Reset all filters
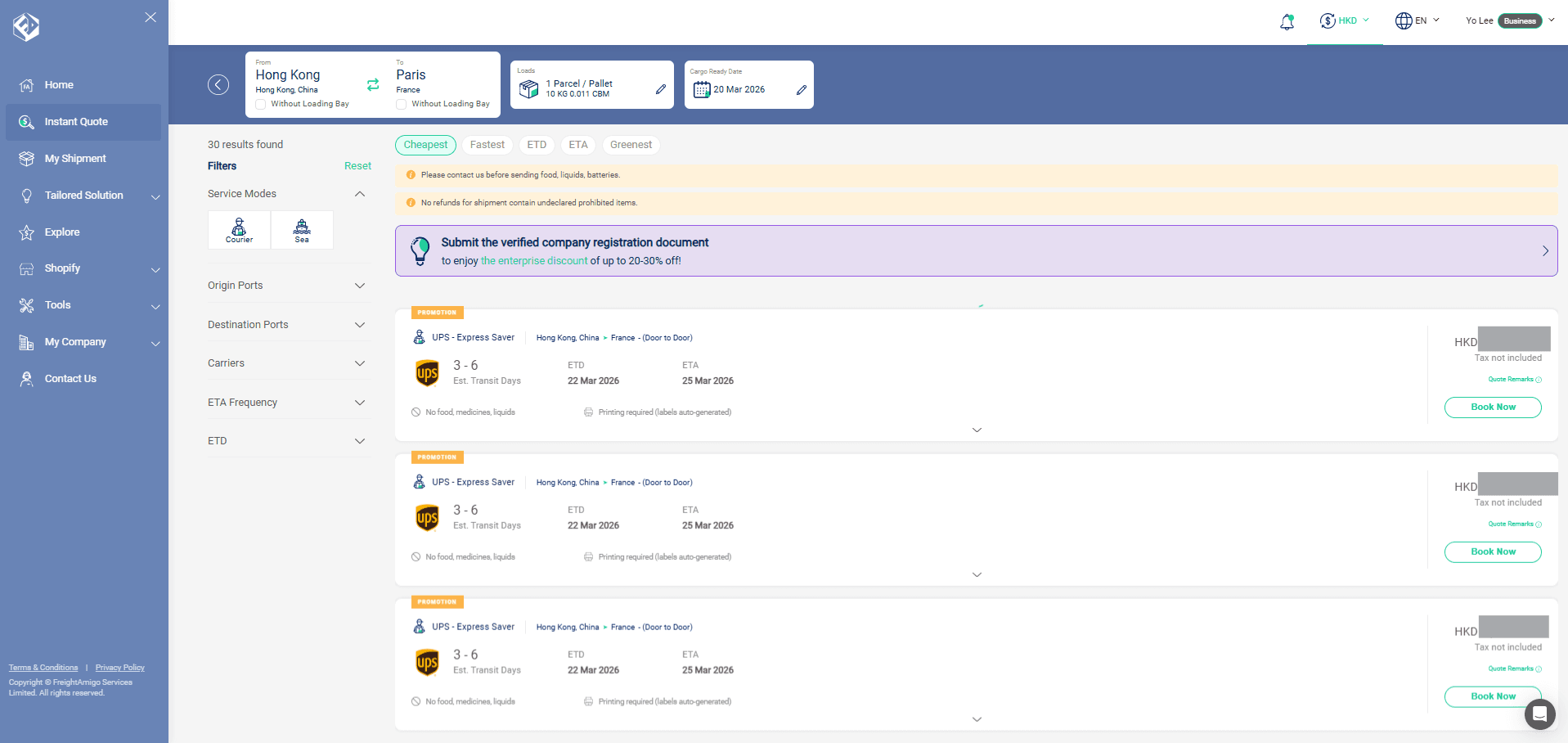 [357, 166]
